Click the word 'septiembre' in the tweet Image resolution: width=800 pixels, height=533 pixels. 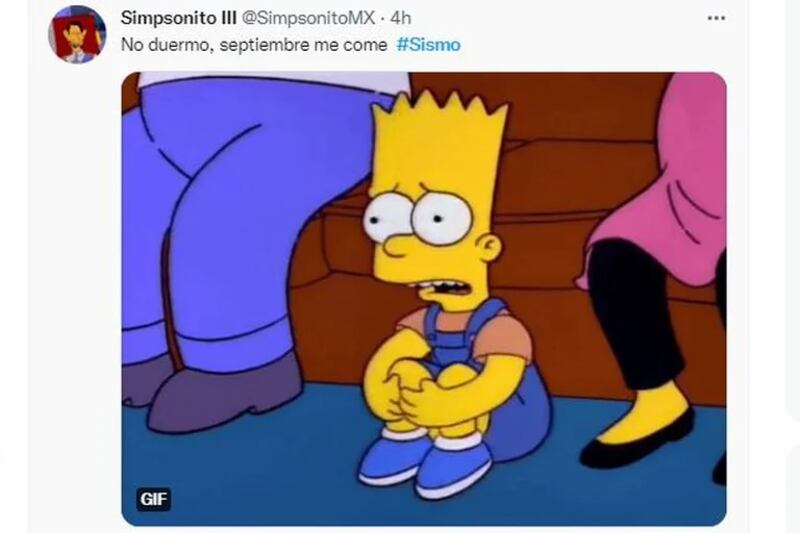tap(265, 45)
